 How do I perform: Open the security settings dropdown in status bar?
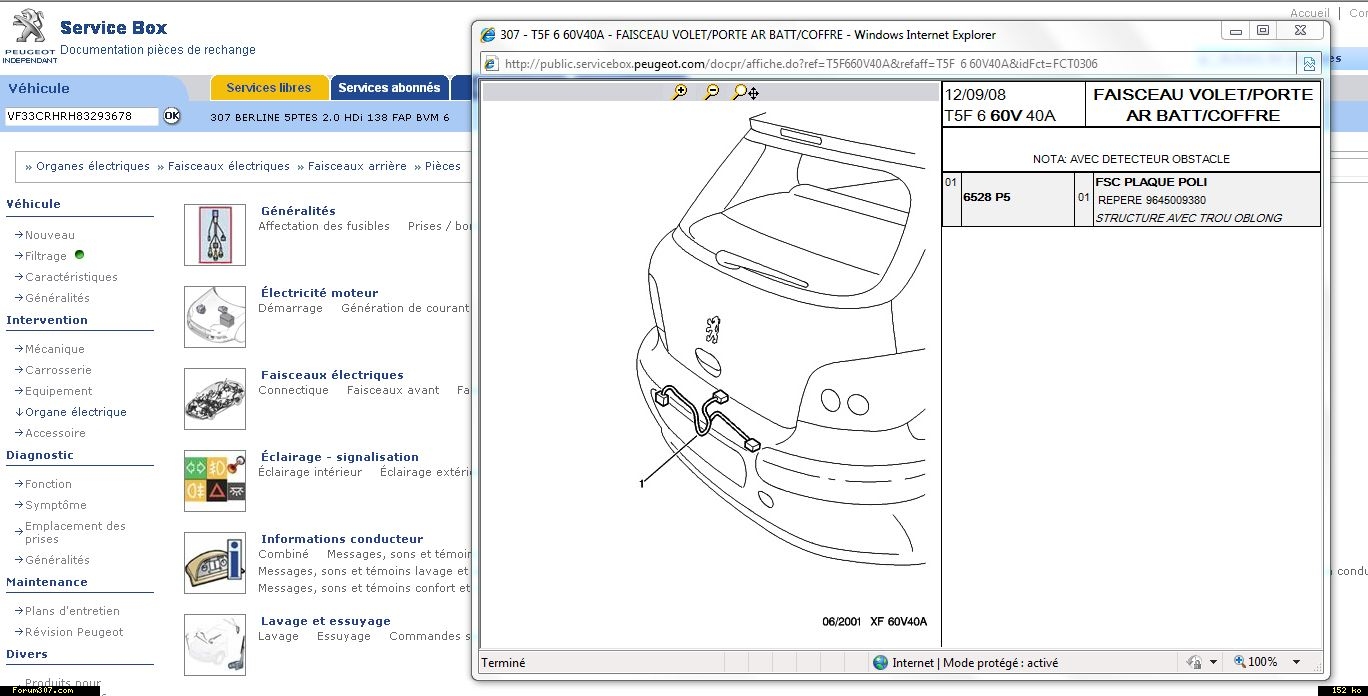pyautogui.click(x=1213, y=662)
